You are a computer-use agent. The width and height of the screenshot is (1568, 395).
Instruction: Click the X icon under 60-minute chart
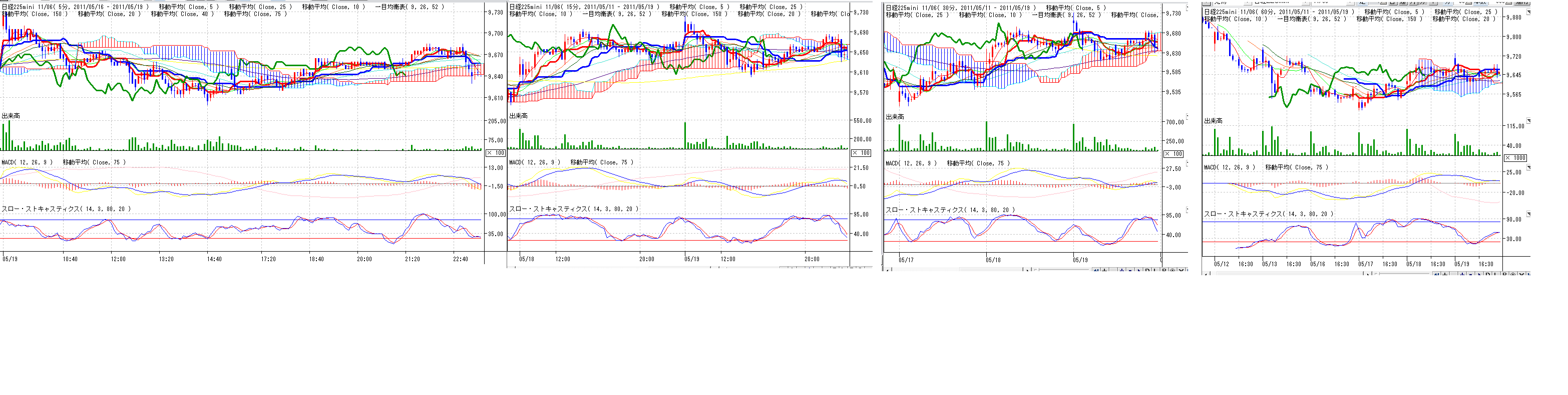(1521, 275)
